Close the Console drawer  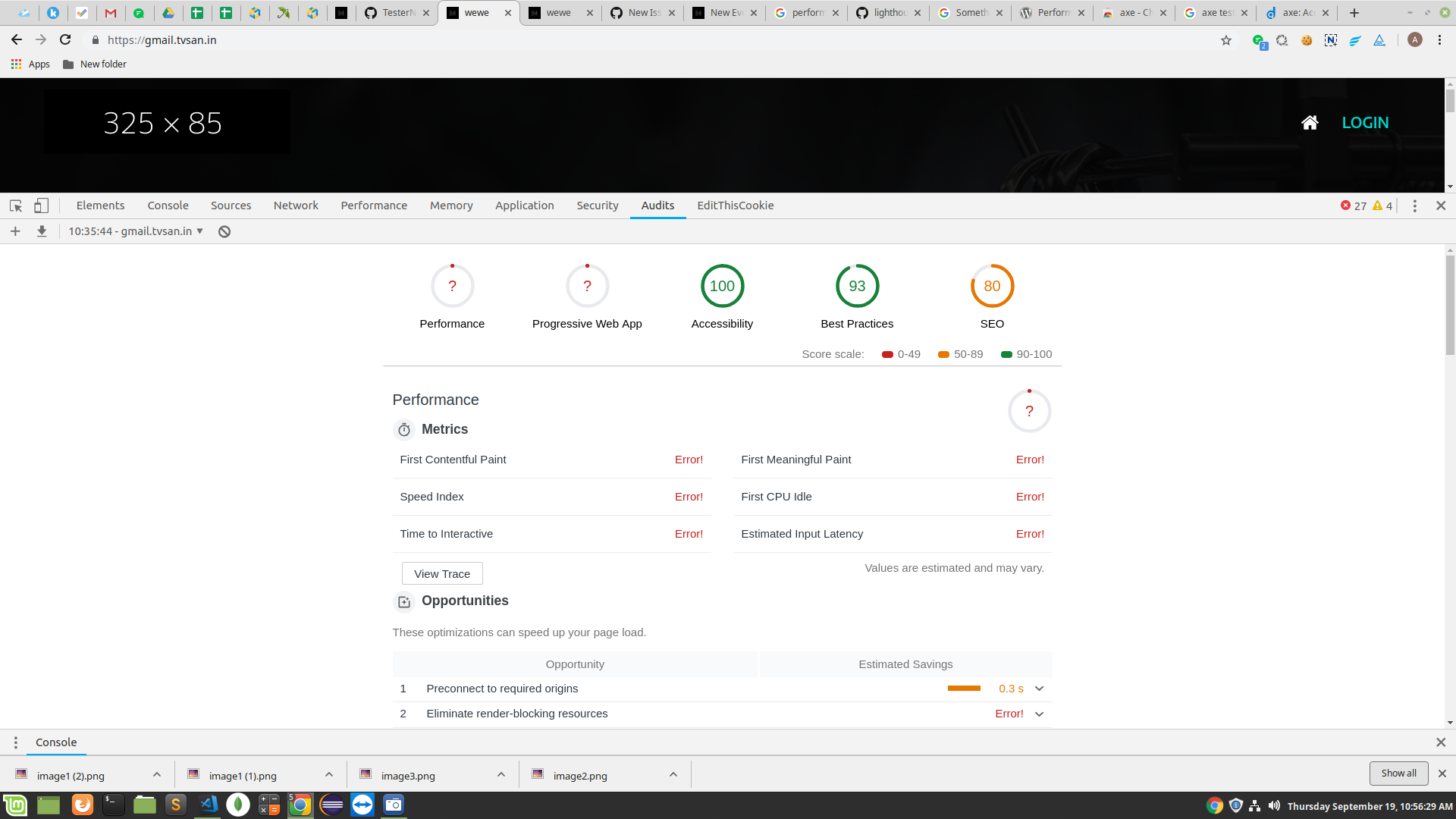(1441, 742)
